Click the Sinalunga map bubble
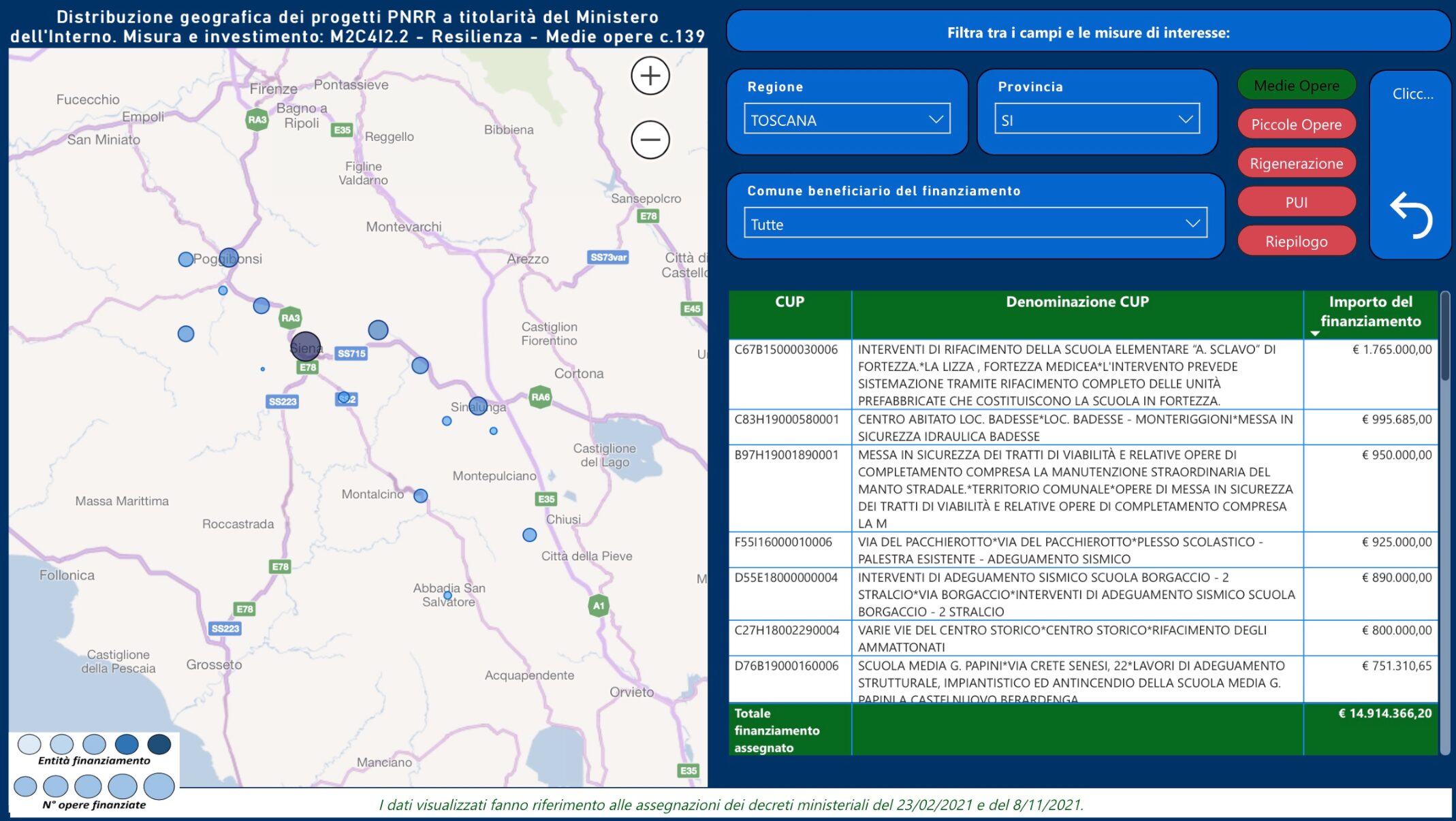The image size is (1456, 821). (478, 406)
